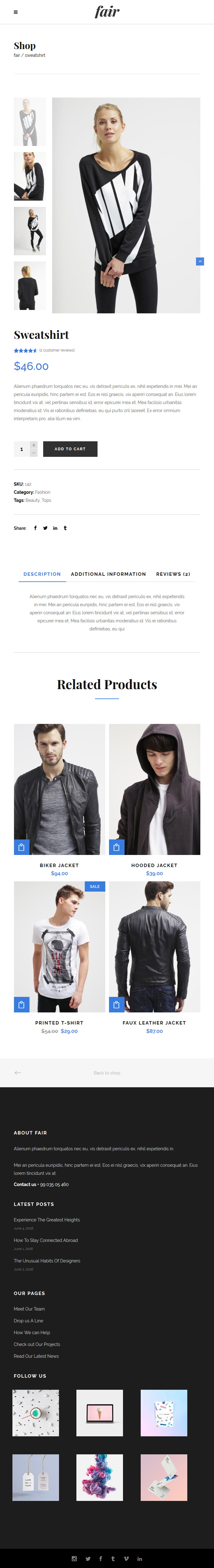This screenshot has height=1568, width=214.
Task: Click the Add to Cart button
Action: point(70,449)
